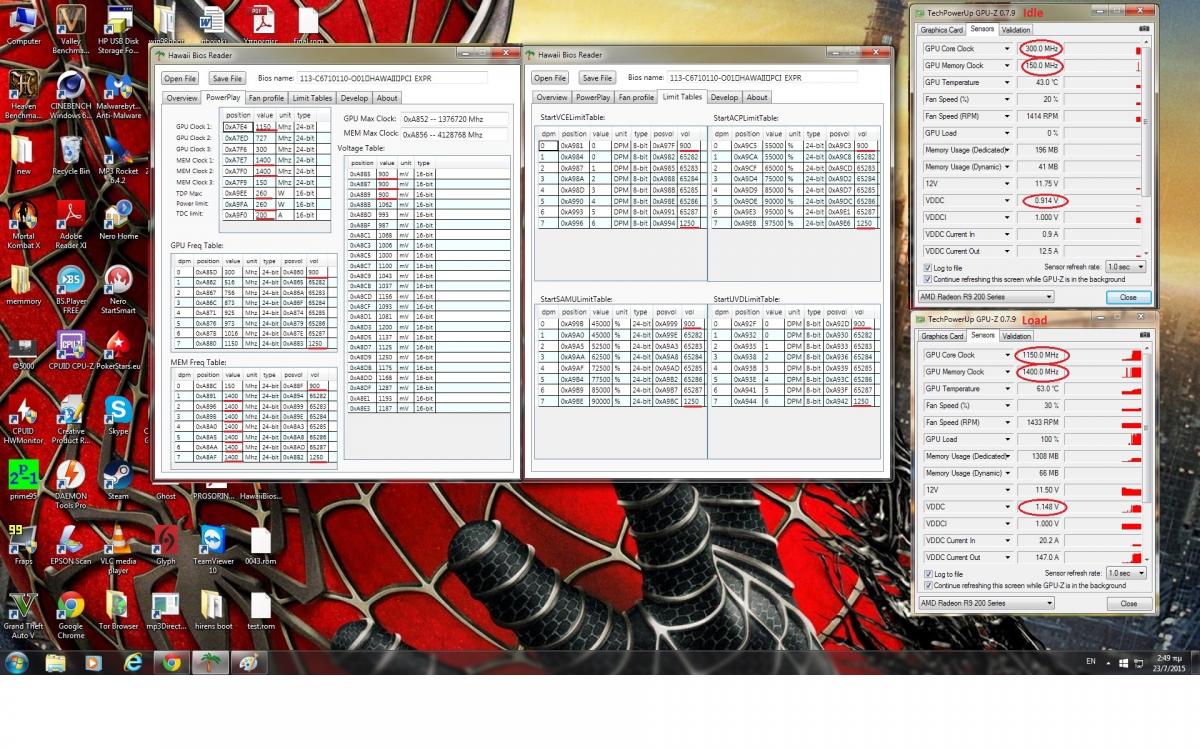Select the Hawaii Bios Reader taskbar button

[x=209, y=662]
